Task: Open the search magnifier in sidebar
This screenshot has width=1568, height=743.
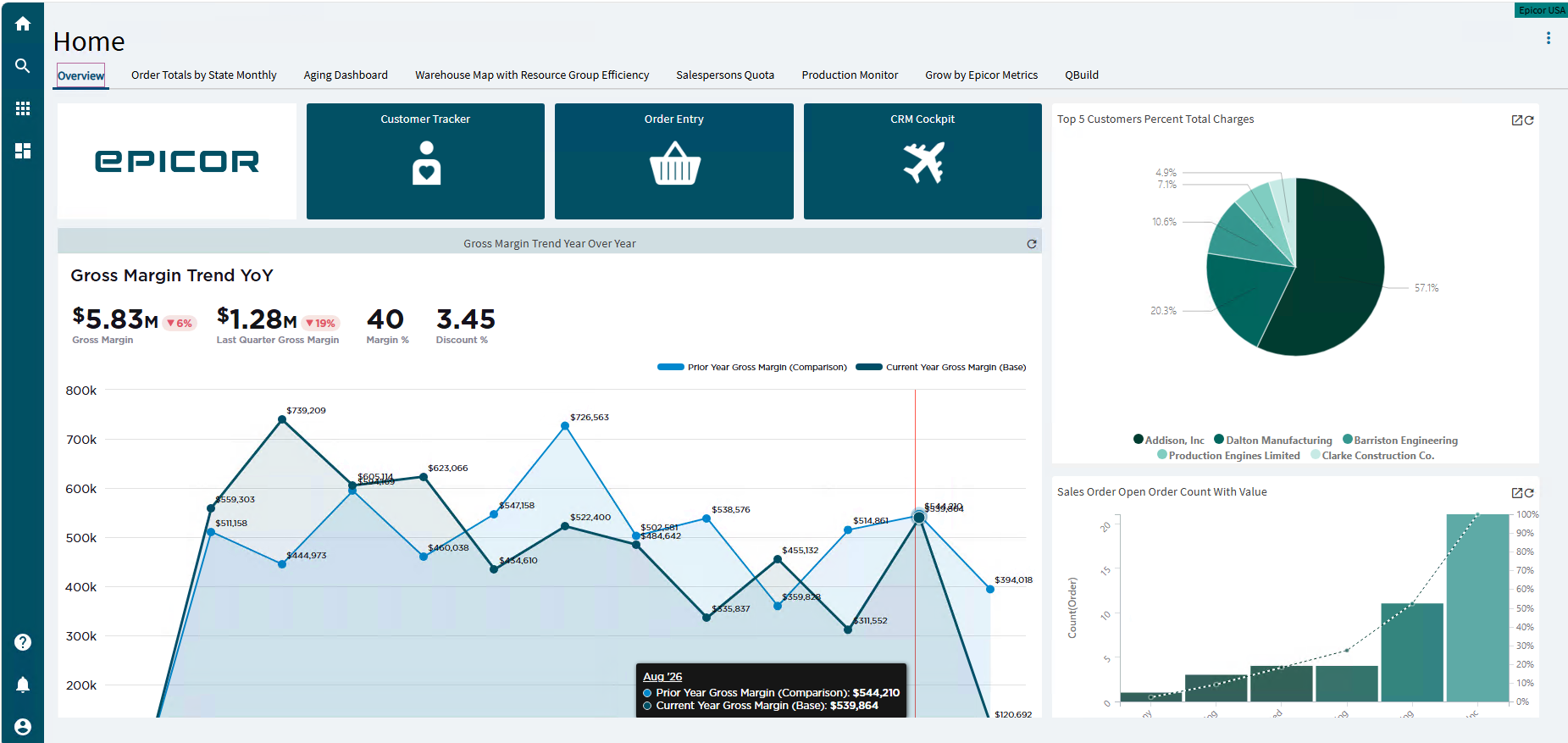Action: 23,66
